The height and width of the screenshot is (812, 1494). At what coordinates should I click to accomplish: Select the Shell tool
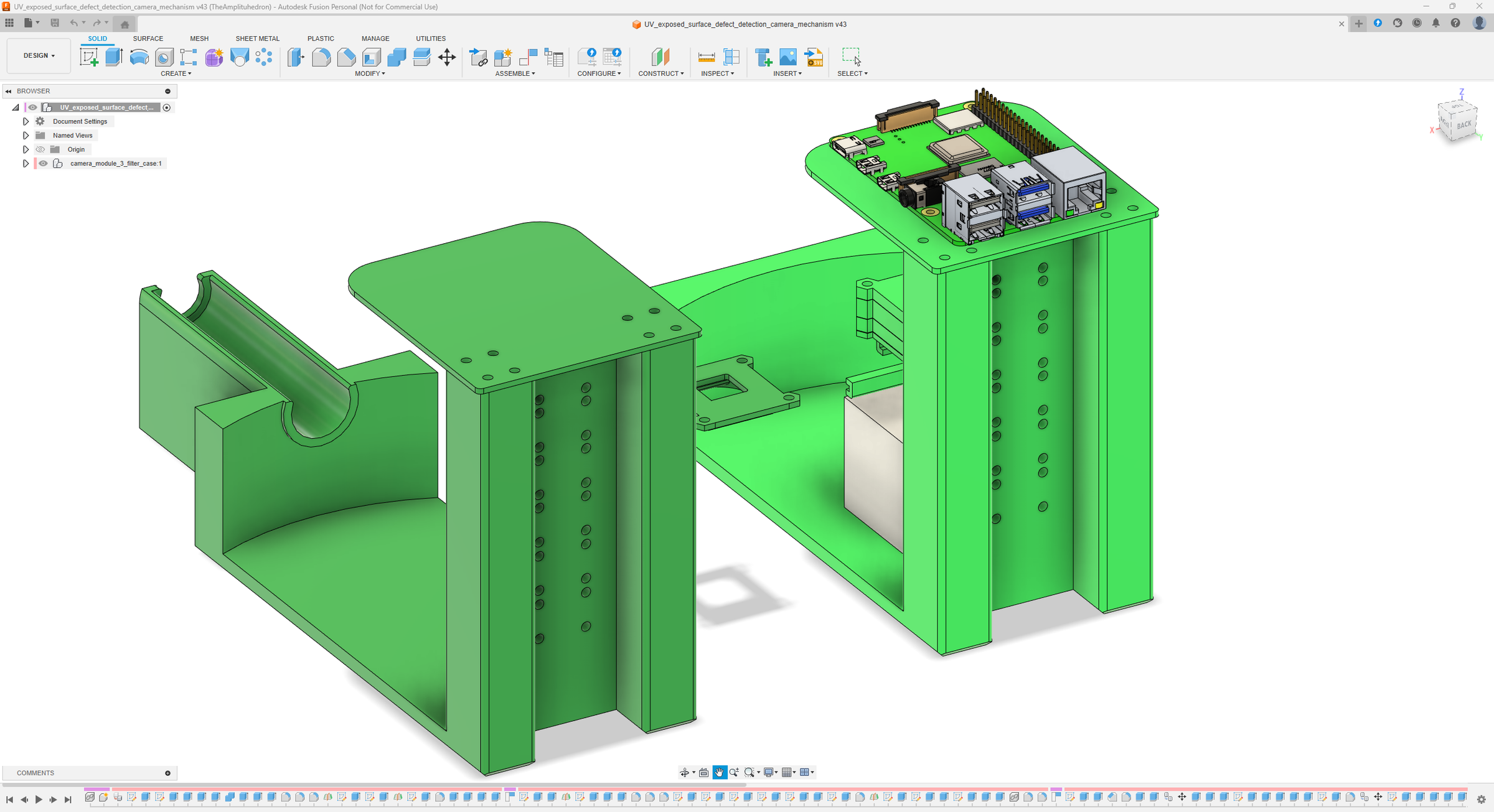372,57
